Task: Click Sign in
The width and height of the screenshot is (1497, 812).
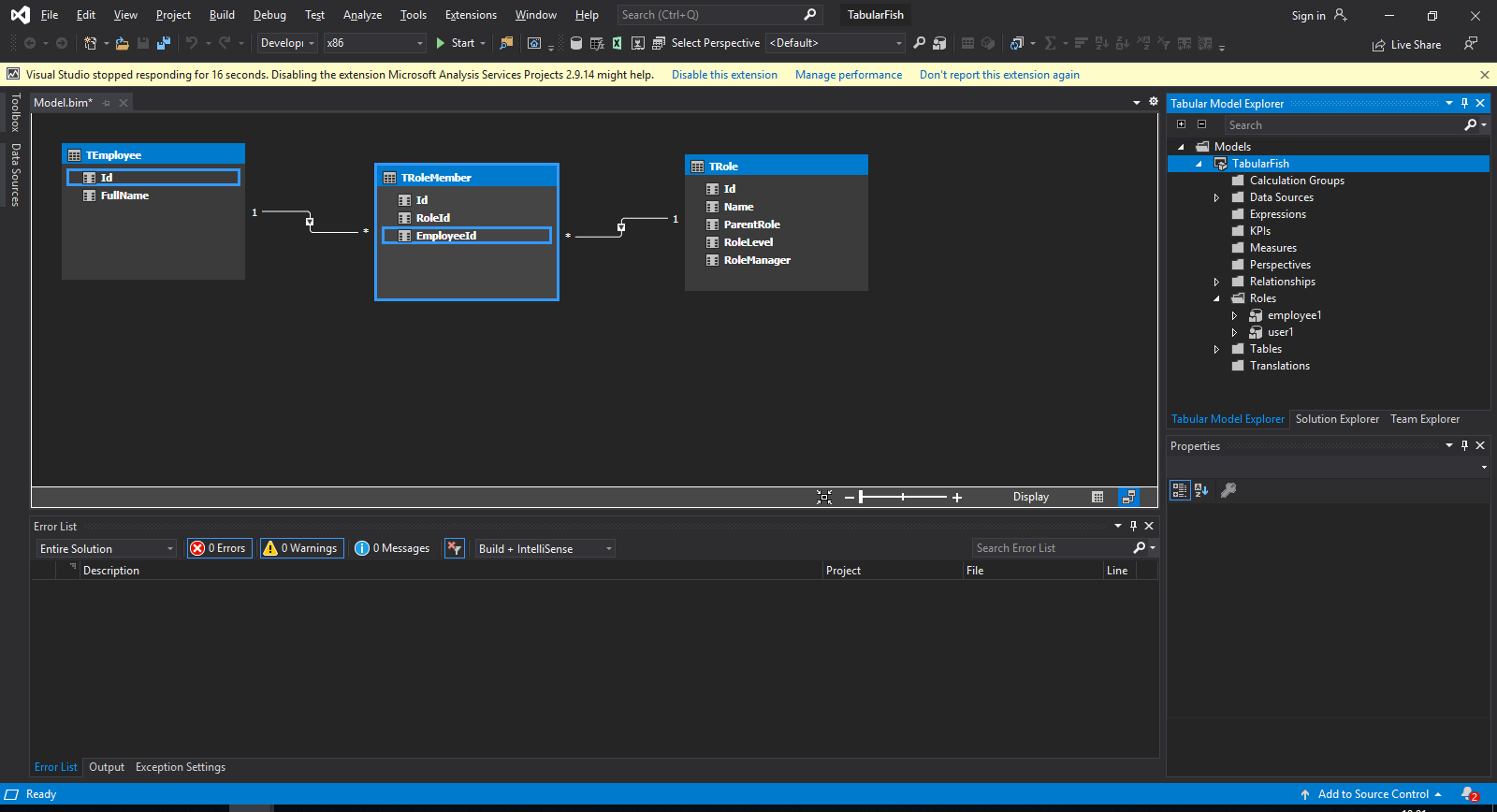Action: pos(1308,16)
